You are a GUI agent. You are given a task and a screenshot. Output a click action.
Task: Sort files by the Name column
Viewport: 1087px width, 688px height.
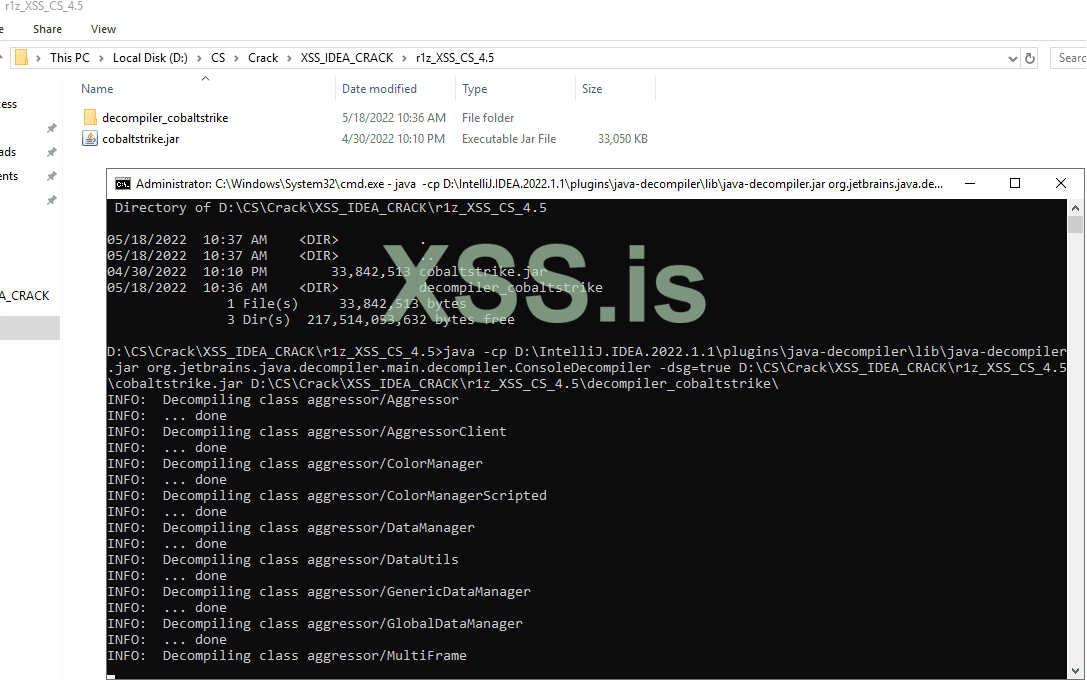click(x=97, y=89)
